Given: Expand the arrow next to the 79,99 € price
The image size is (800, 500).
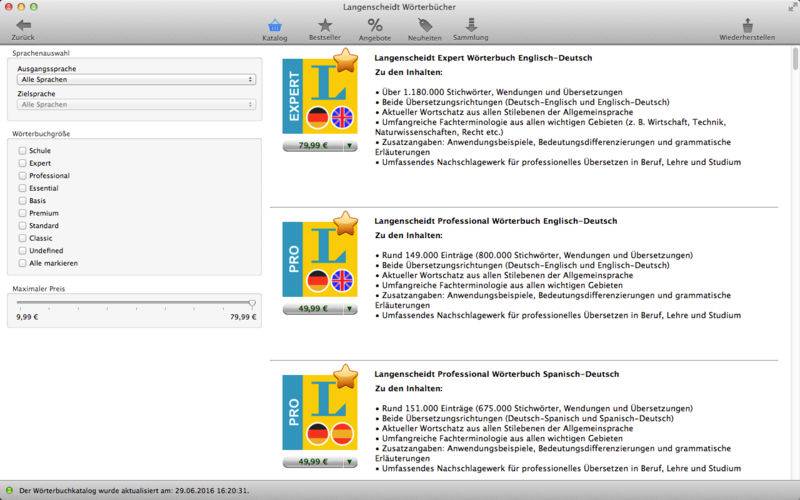Looking at the screenshot, I should click(349, 146).
